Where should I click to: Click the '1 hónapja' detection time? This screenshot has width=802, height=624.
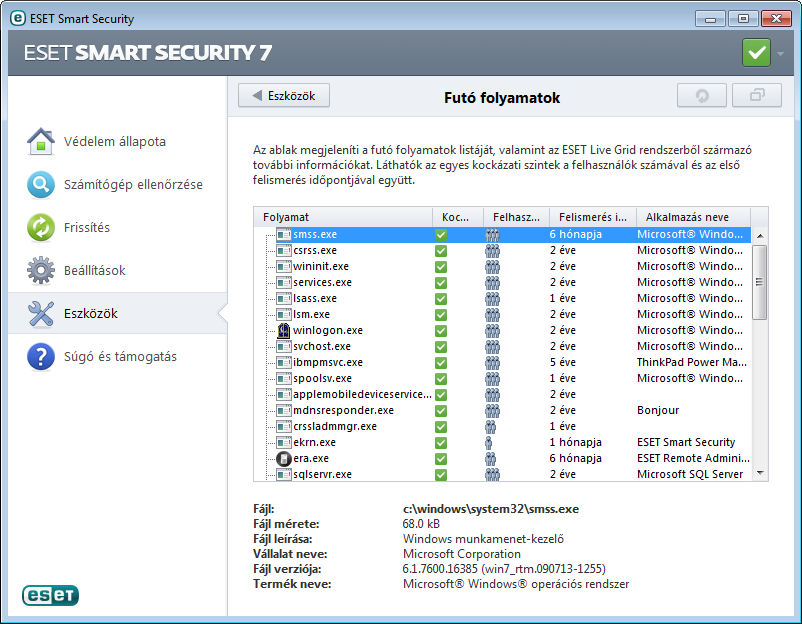coord(575,442)
